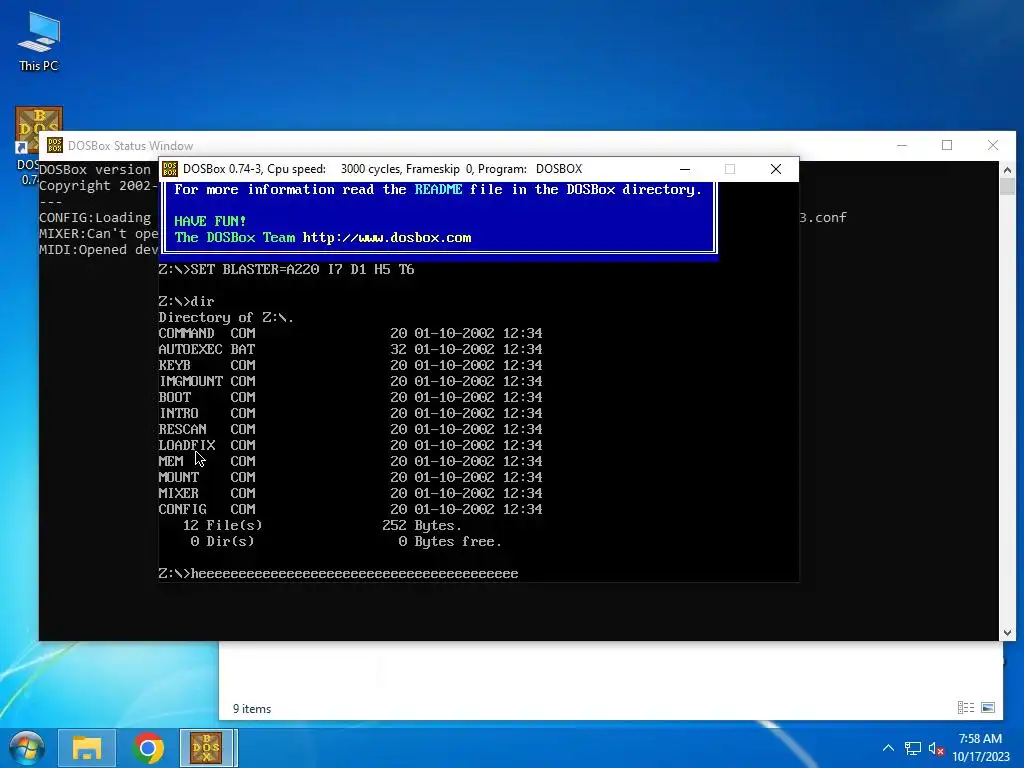This screenshot has height=768, width=1024.
Task: Click 'MIDI:Opened' line in Status Window
Action: (x=98, y=249)
